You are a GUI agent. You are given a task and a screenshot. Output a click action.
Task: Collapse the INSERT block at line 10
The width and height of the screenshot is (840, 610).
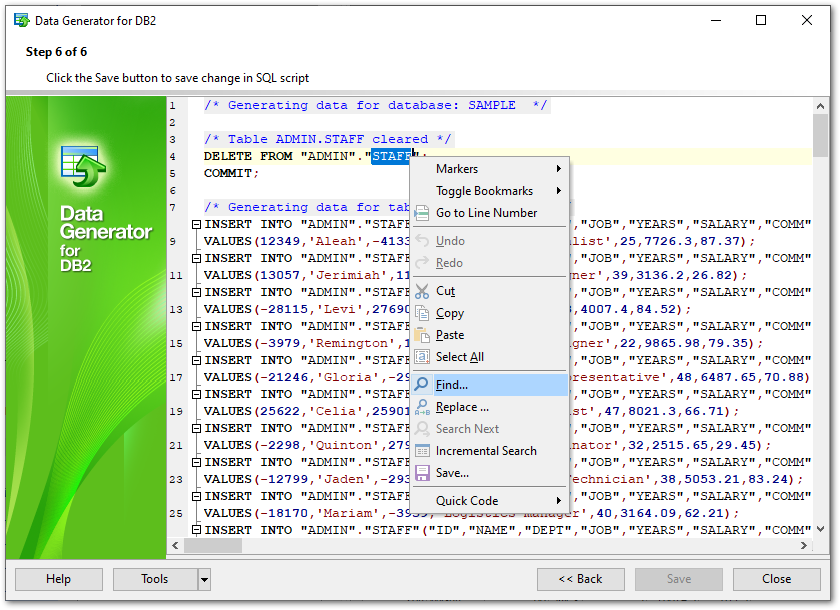[197, 259]
